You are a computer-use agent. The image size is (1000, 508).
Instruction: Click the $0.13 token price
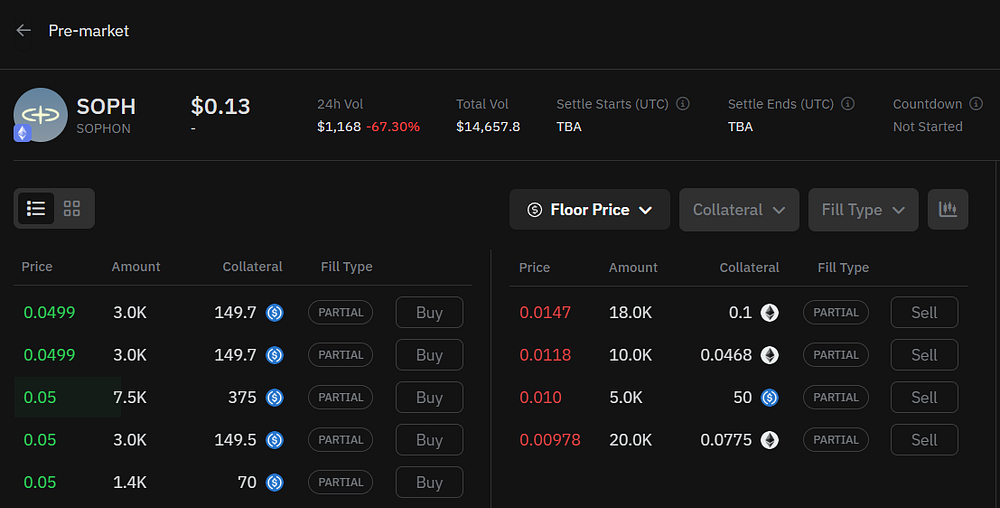point(221,106)
